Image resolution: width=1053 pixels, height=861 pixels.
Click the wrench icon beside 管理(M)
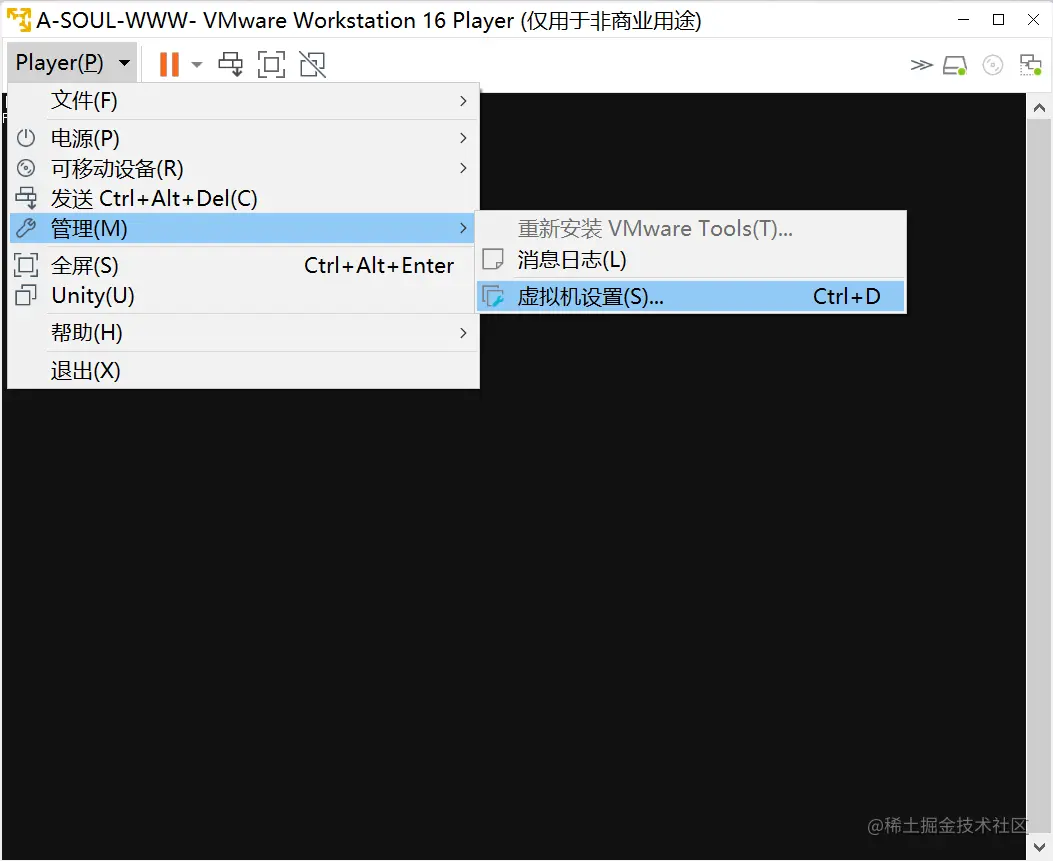[26, 228]
